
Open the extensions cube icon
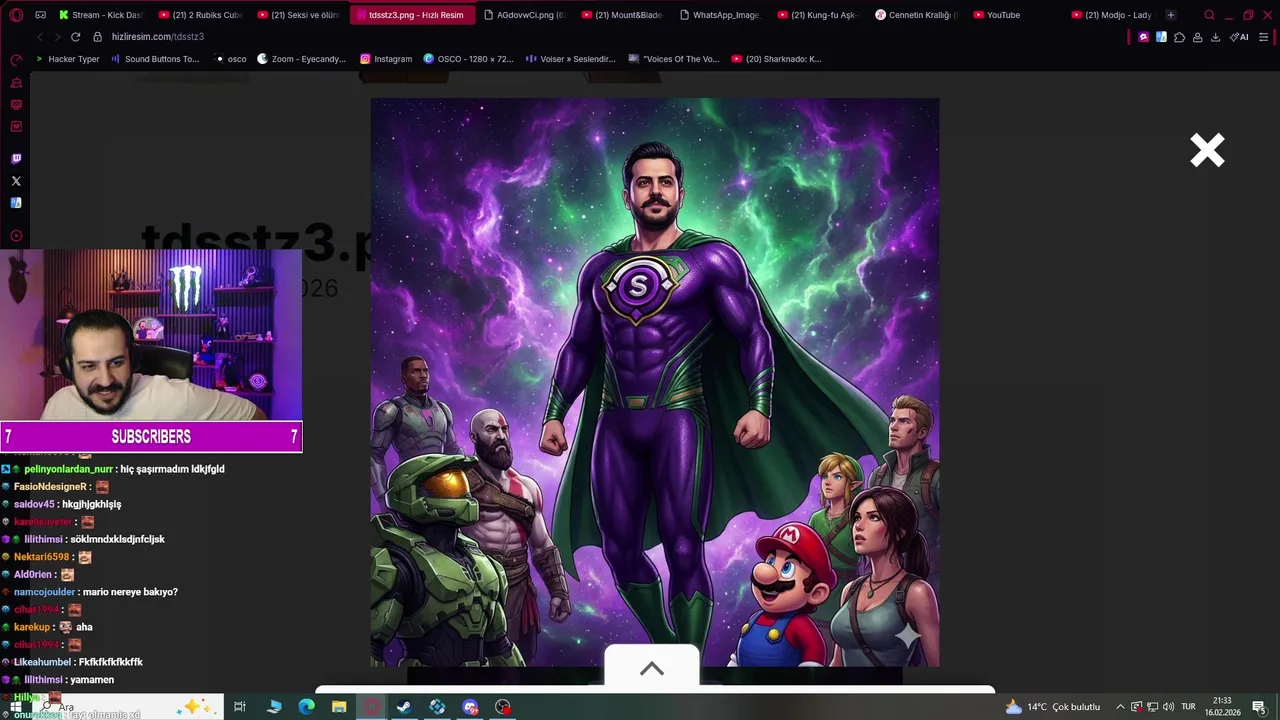pos(1179,37)
